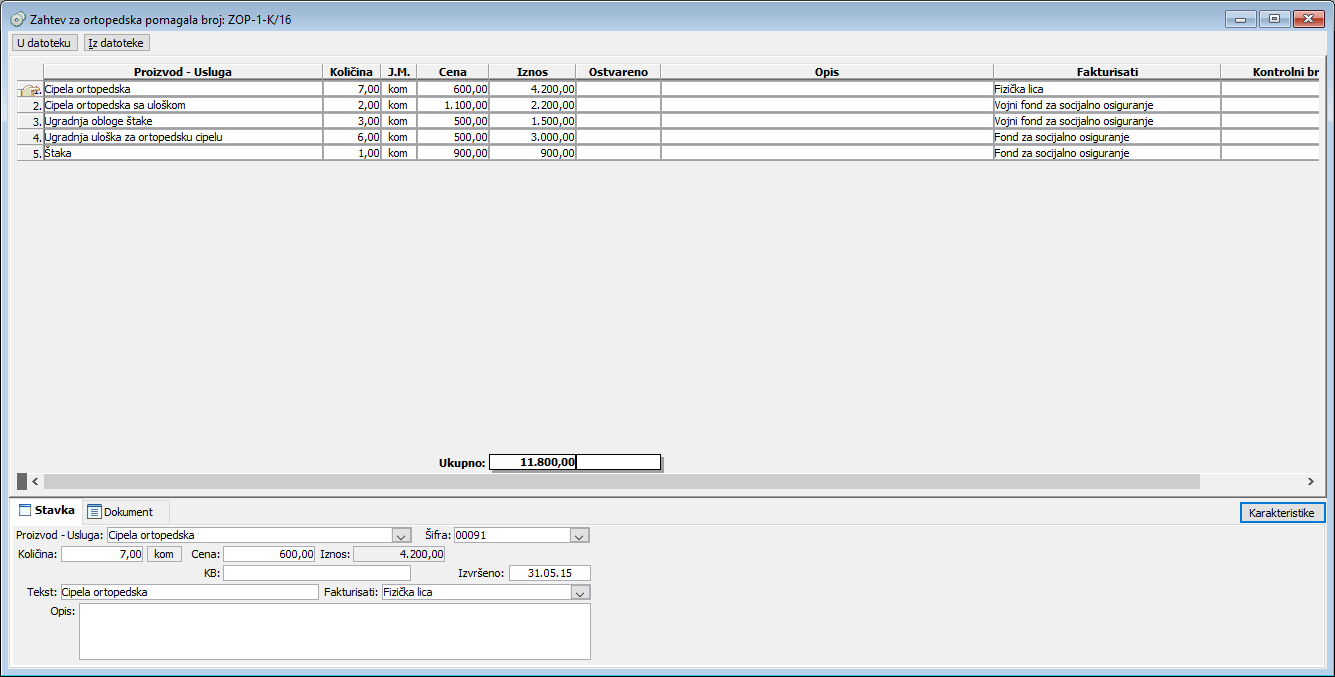This screenshot has width=1335, height=677.
Task: Click the window title gear icon
Action: click(x=17, y=19)
